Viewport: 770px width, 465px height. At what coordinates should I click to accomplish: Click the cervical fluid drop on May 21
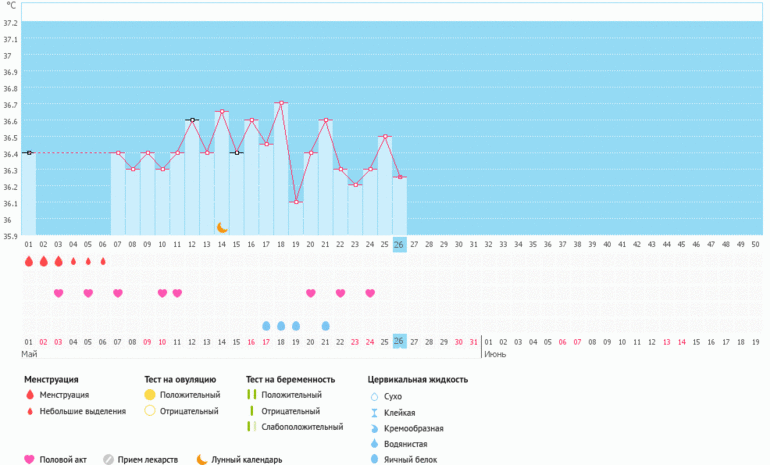(326, 326)
